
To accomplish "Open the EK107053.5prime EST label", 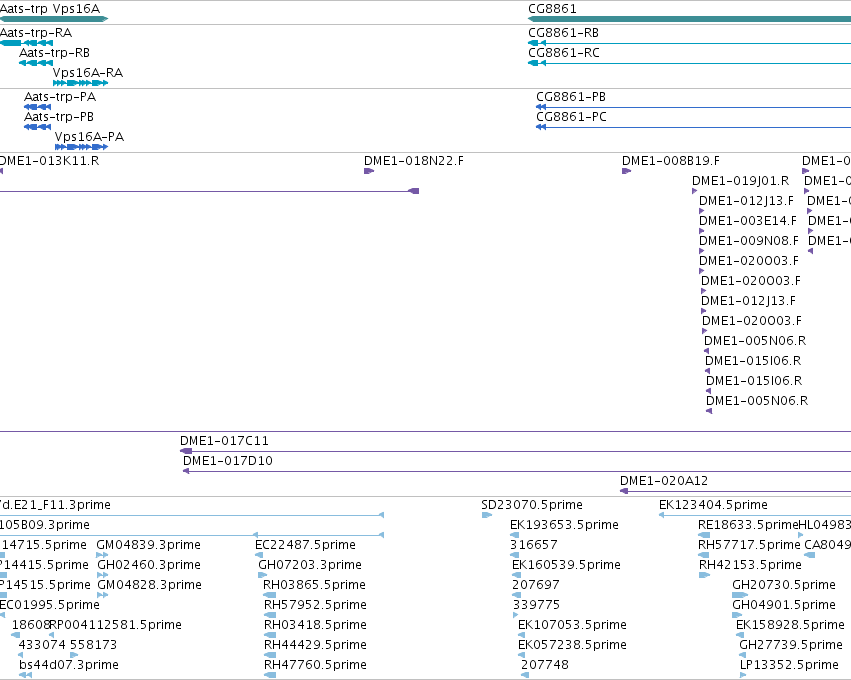I will [x=572, y=625].
